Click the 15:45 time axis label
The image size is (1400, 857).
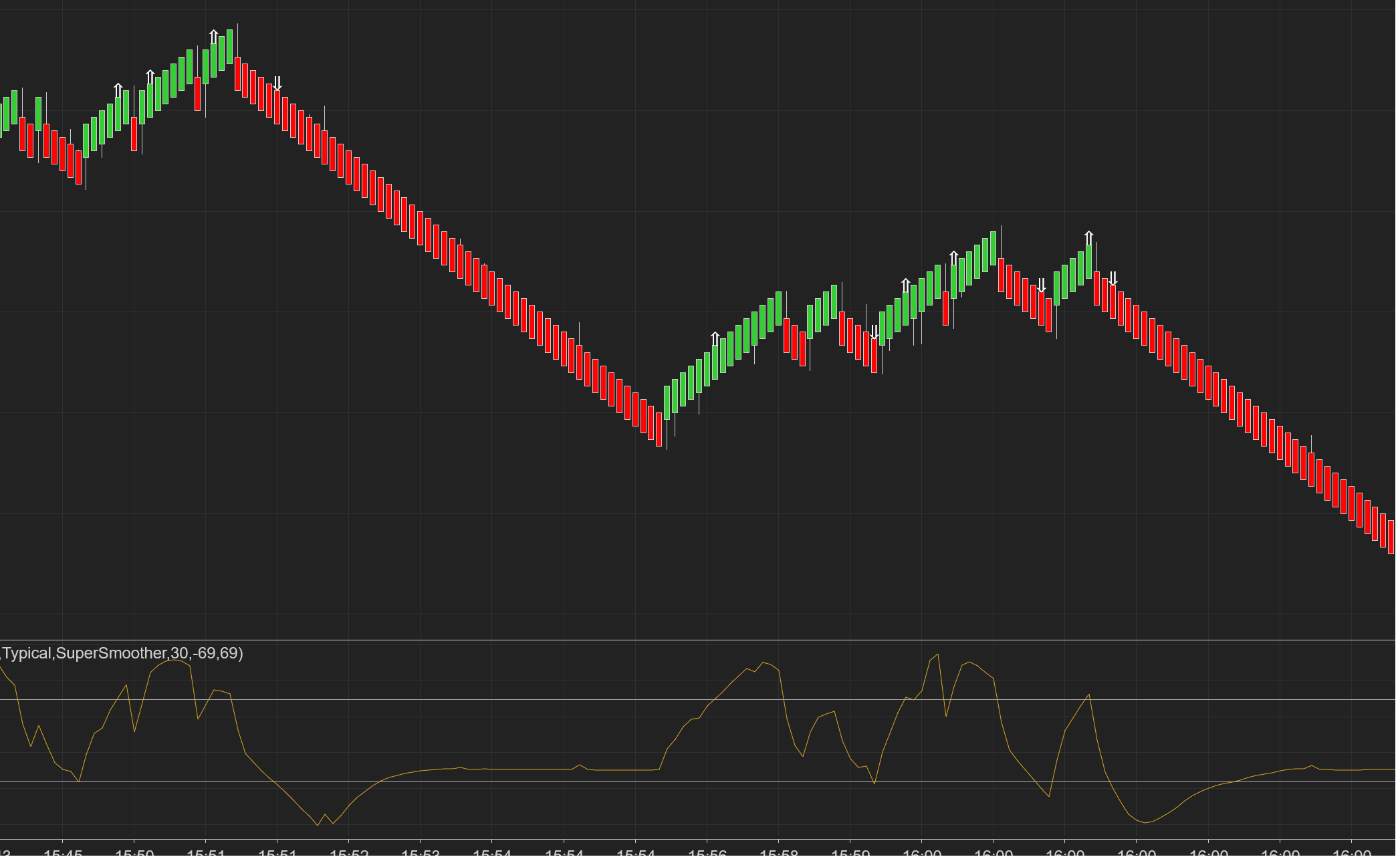coord(63,853)
